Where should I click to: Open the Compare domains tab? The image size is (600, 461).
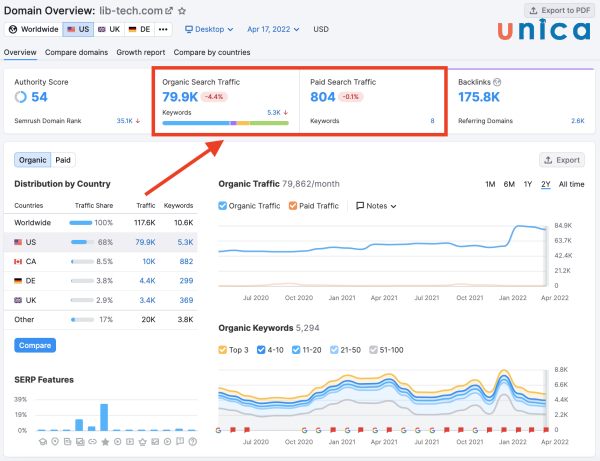[x=77, y=52]
